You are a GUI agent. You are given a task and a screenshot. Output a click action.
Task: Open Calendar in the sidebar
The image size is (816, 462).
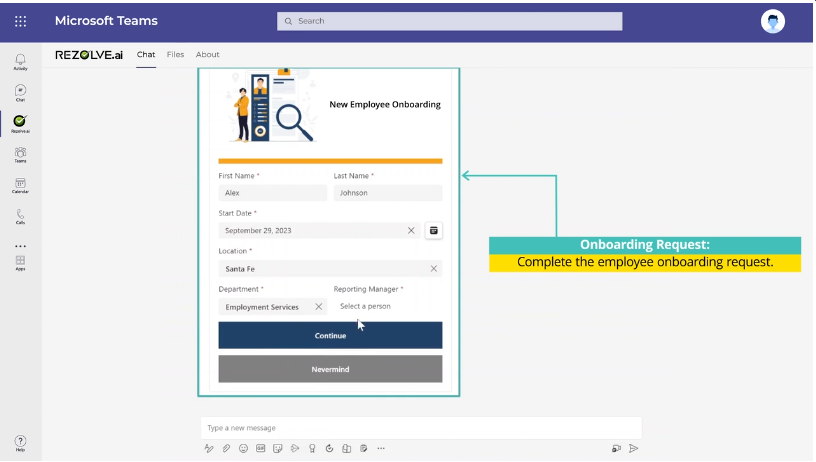[20, 185]
